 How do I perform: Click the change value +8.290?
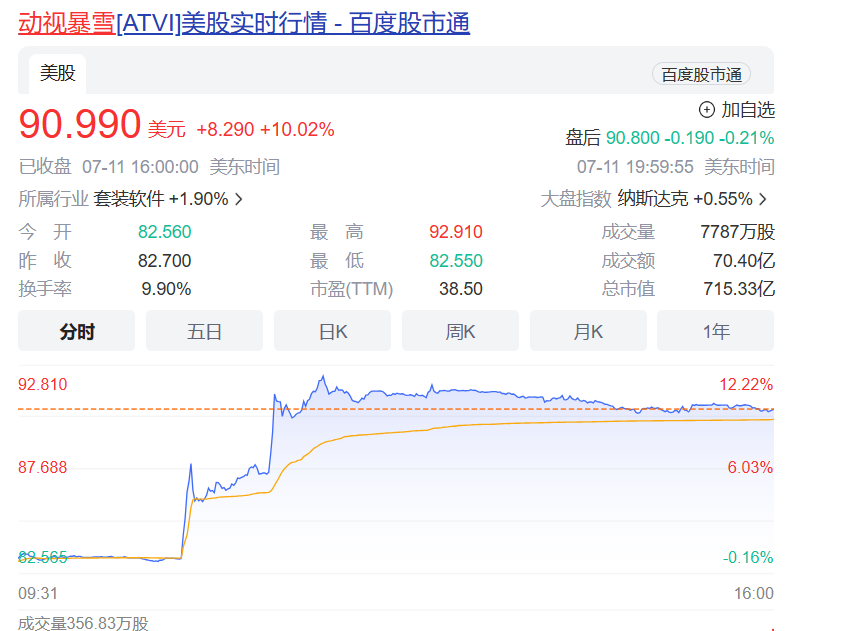tap(225, 129)
